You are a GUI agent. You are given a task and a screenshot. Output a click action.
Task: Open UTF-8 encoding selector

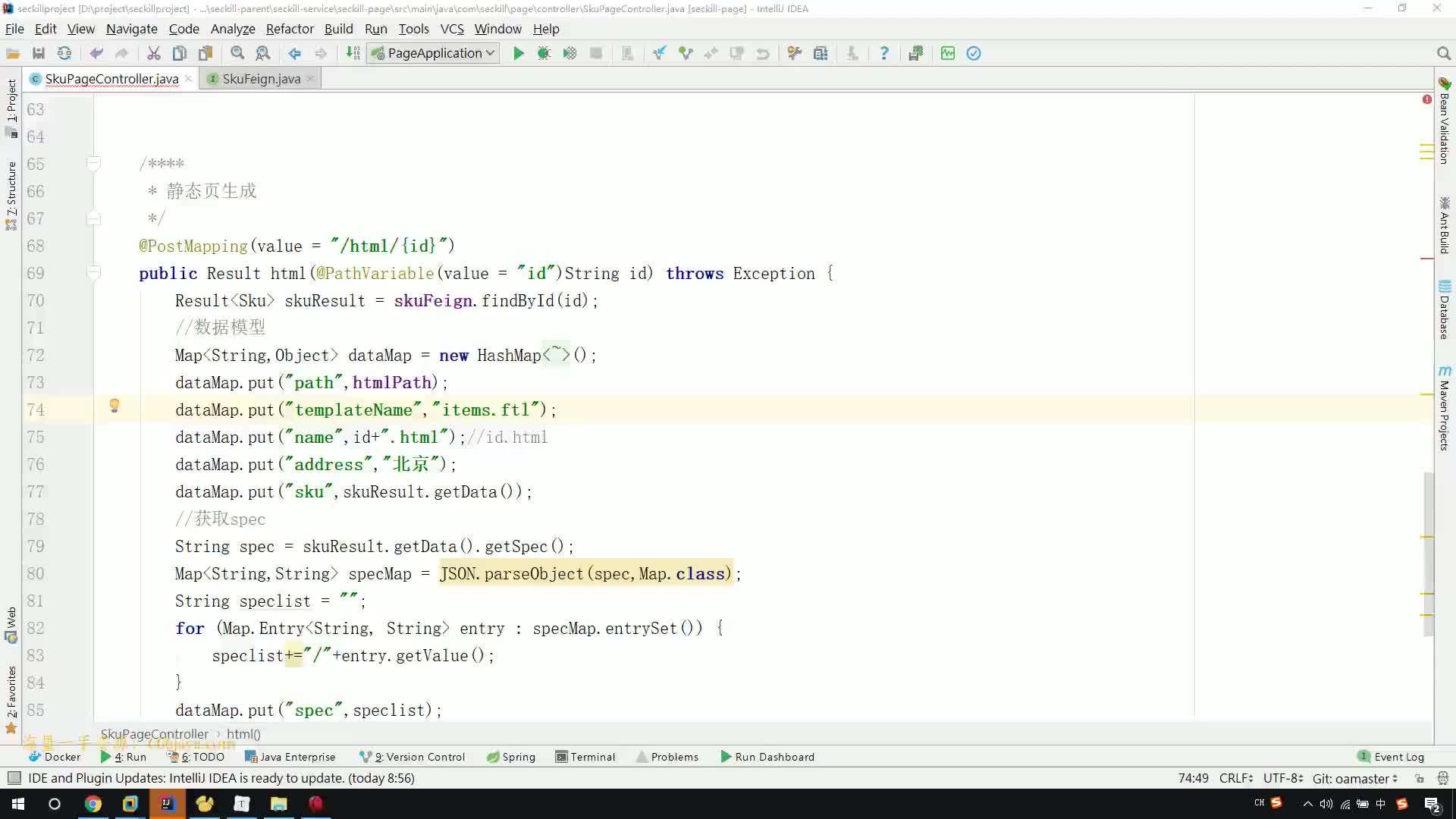tap(1283, 778)
